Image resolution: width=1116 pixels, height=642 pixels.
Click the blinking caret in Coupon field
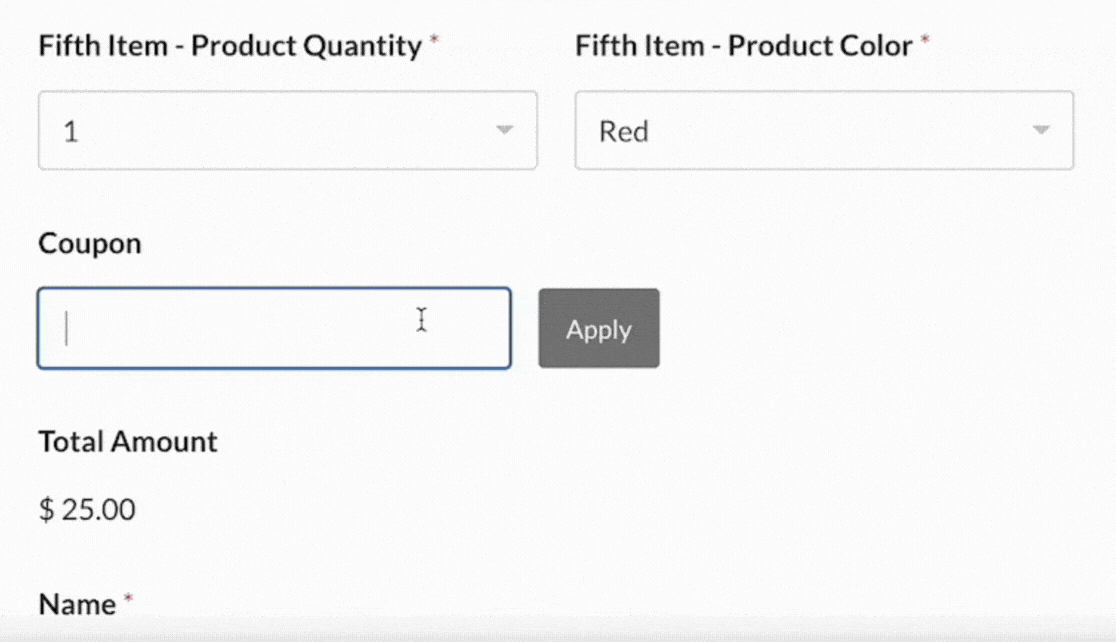click(x=66, y=328)
